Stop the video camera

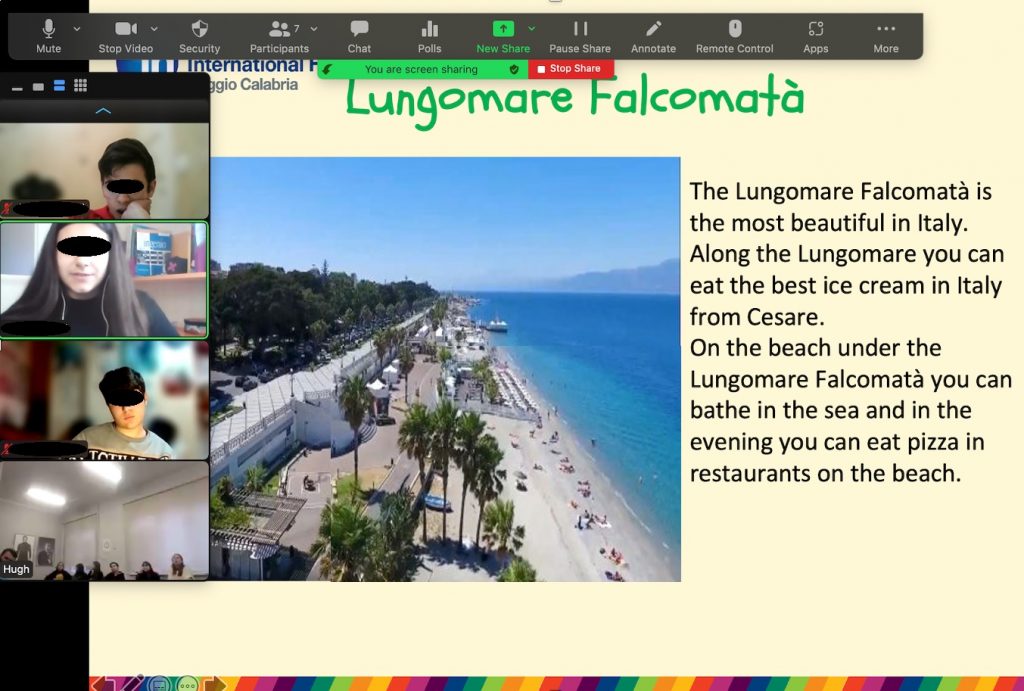point(126,36)
